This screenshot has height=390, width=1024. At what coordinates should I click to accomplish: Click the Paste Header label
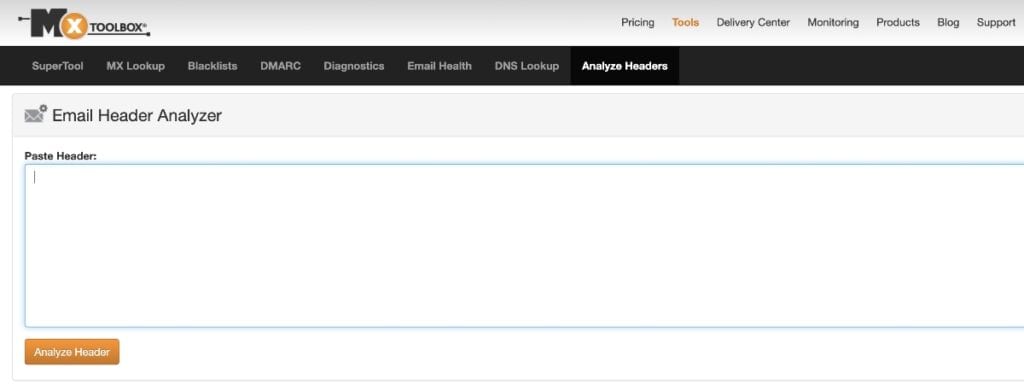pos(61,155)
